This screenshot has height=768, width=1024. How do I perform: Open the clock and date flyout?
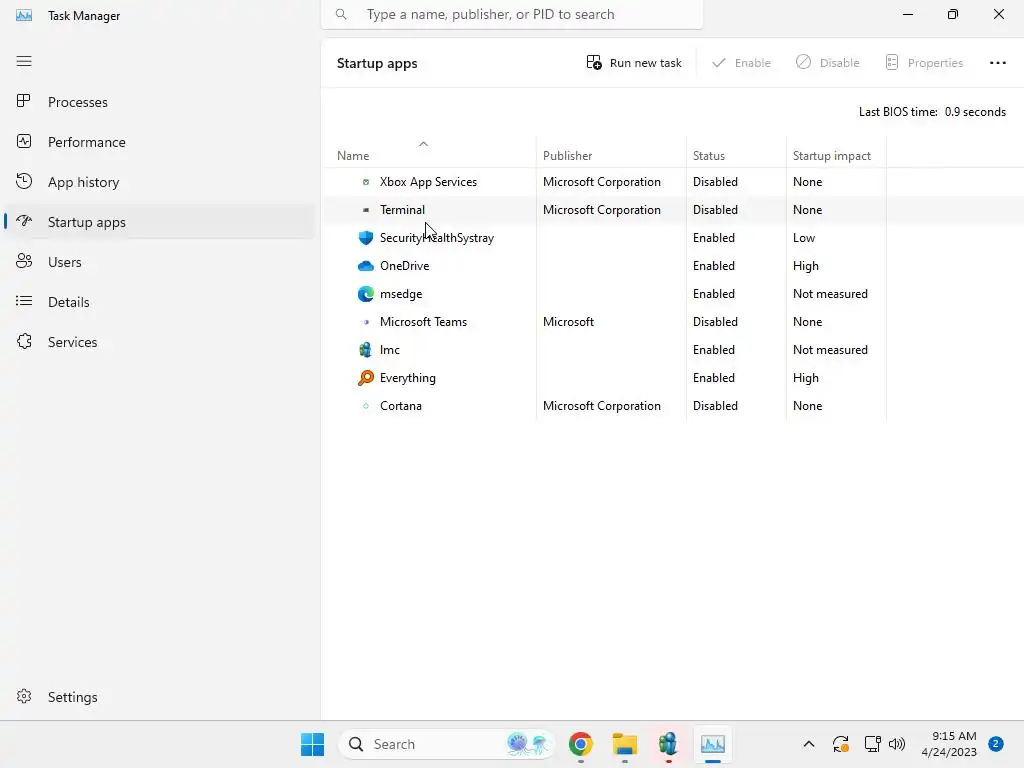[x=948, y=744]
